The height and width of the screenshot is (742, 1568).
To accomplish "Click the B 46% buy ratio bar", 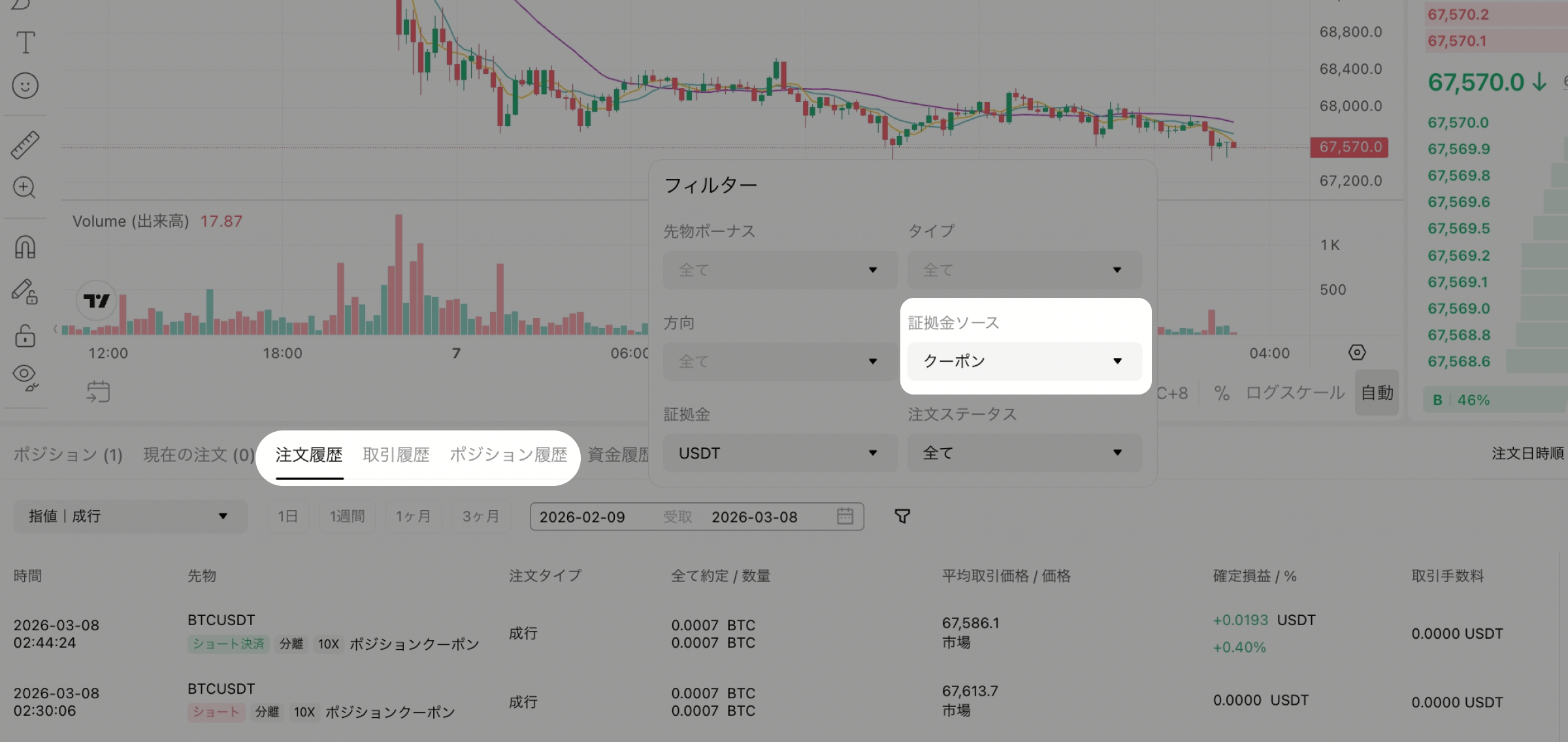I will coord(1496,400).
